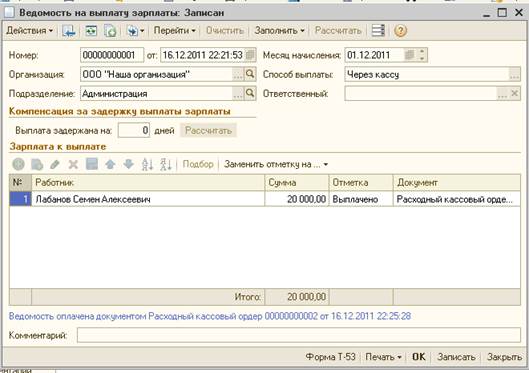The height and width of the screenshot is (373, 529).
Task: Click Рассчитать next to delay days
Action: pyautogui.click(x=208, y=131)
